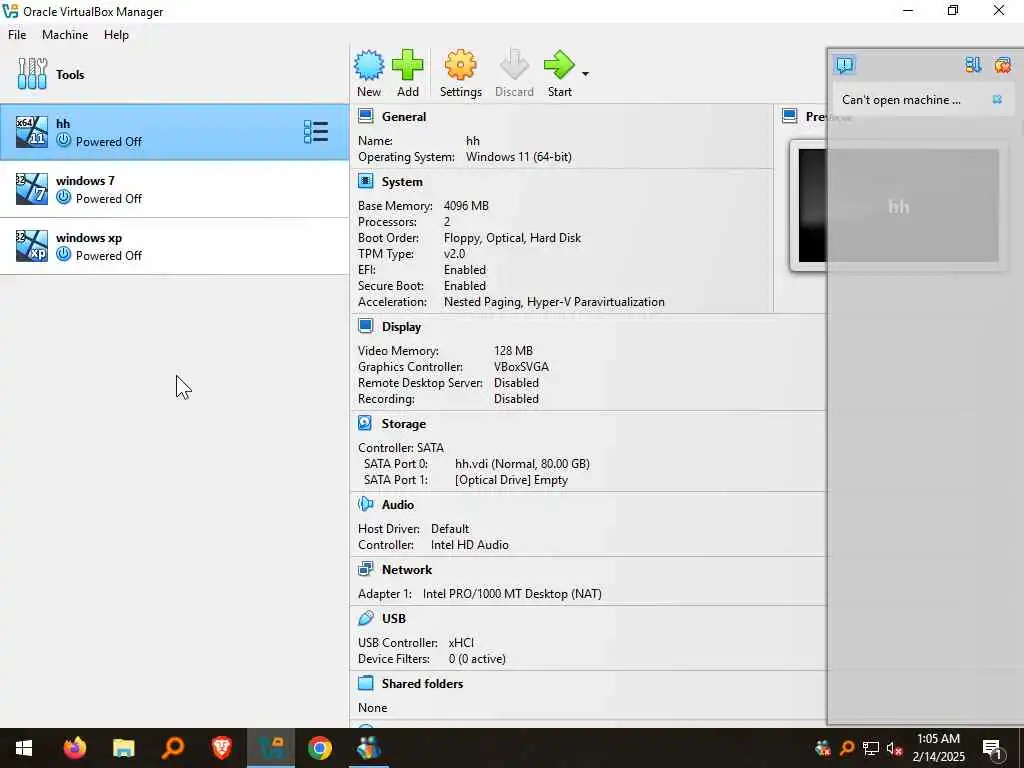Screen dimensions: 1024x768
Task: Click delete finished notifications icon
Action: tap(1002, 65)
